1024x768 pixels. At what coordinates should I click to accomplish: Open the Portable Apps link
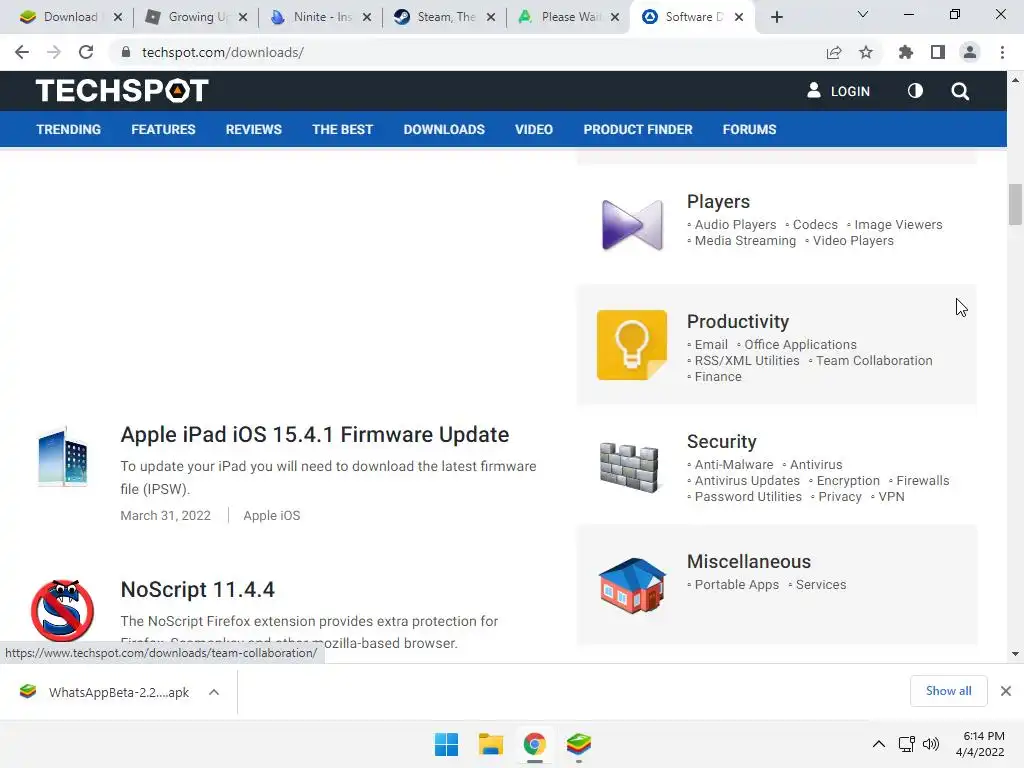click(x=737, y=584)
